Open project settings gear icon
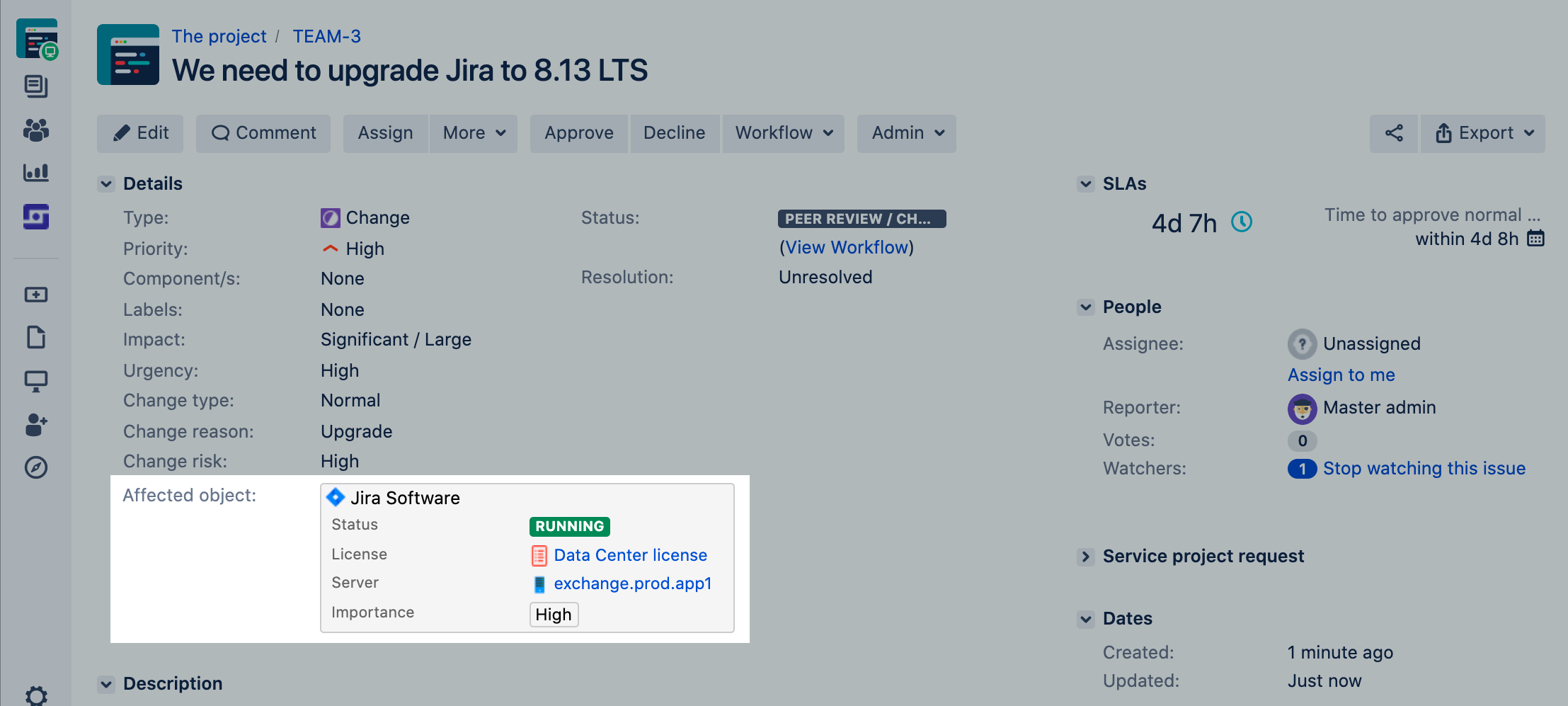The image size is (1568, 706). pyautogui.click(x=36, y=695)
